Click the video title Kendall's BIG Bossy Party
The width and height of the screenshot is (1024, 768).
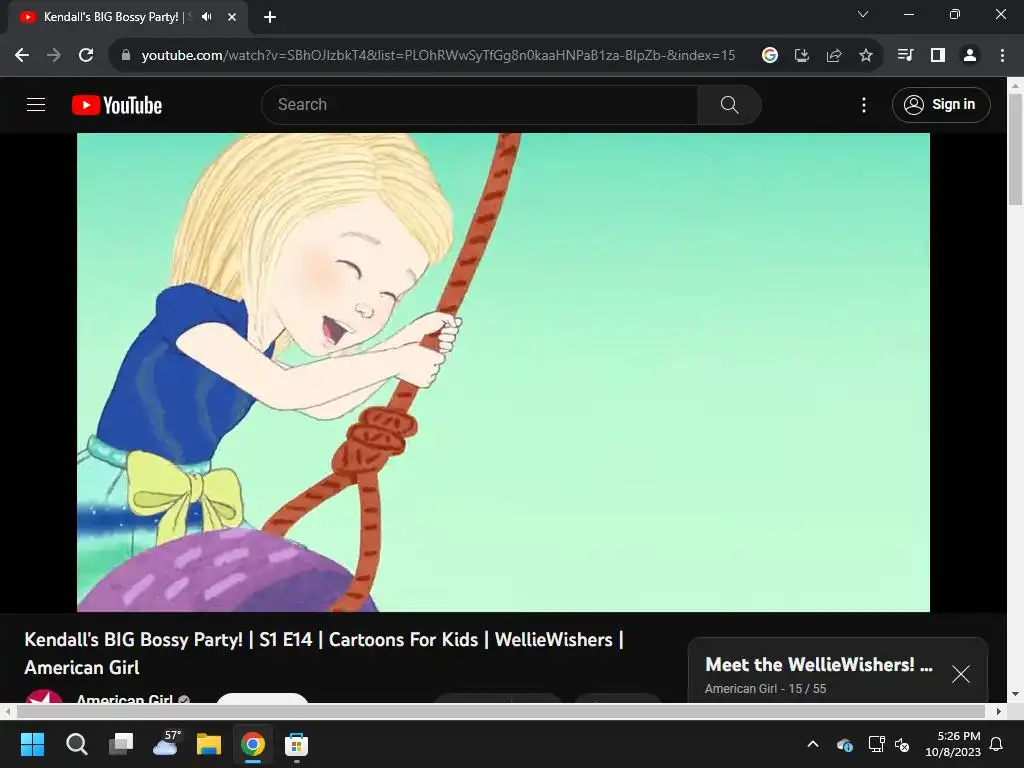point(324,653)
